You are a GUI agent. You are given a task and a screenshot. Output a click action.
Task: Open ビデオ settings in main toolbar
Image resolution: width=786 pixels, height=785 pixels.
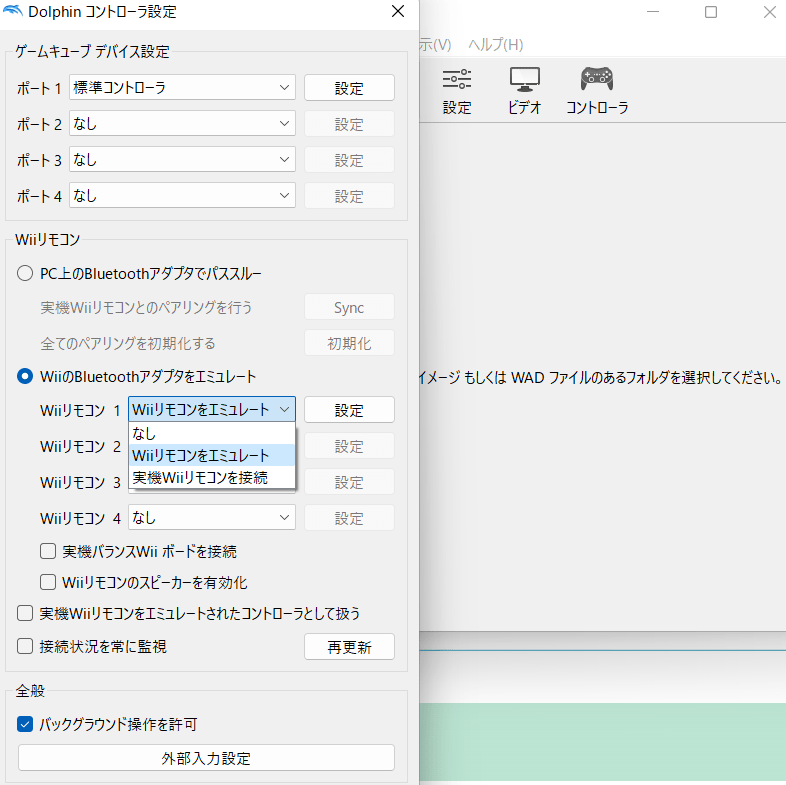click(x=524, y=91)
